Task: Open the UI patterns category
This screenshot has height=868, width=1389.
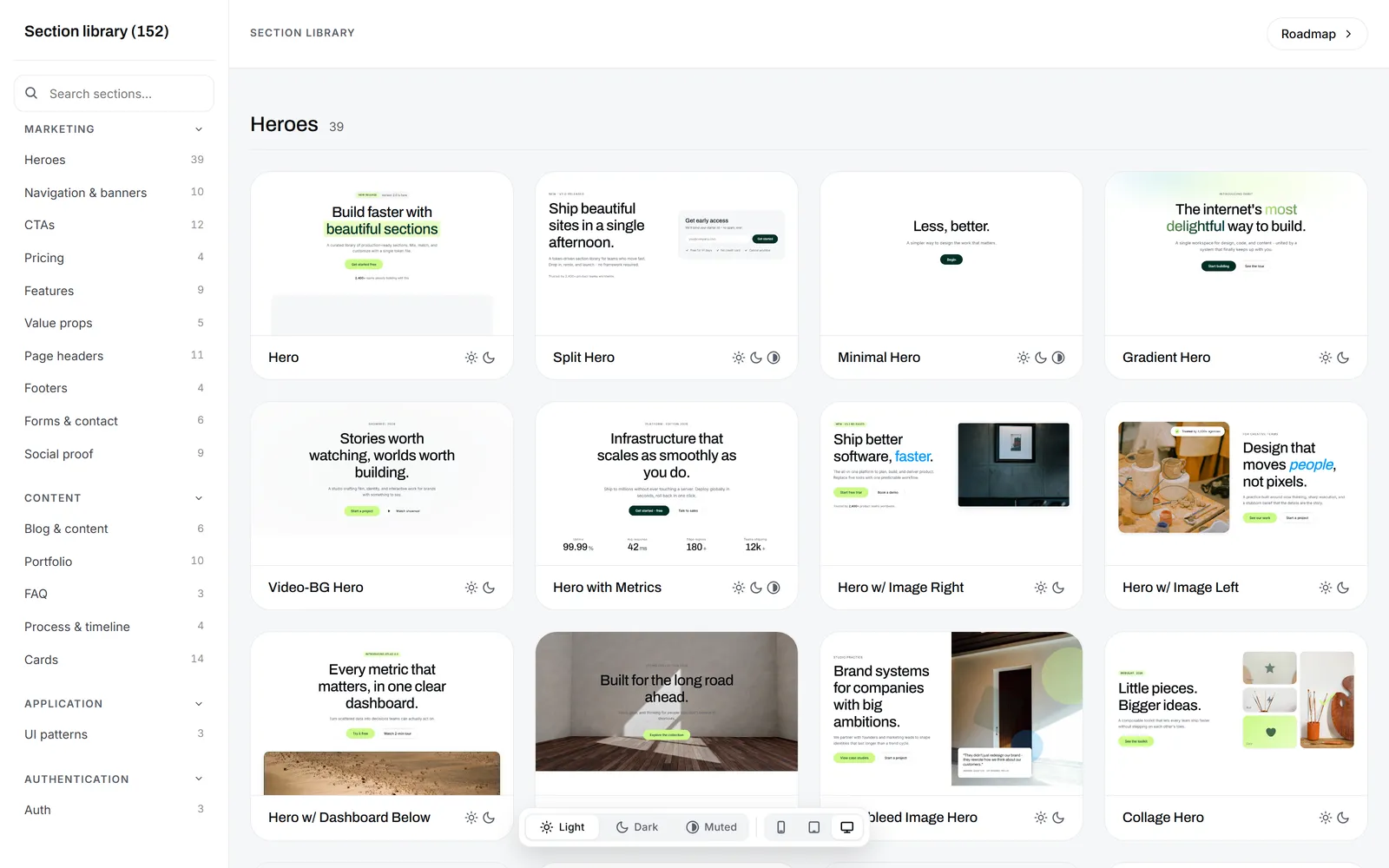Action: tap(114, 734)
